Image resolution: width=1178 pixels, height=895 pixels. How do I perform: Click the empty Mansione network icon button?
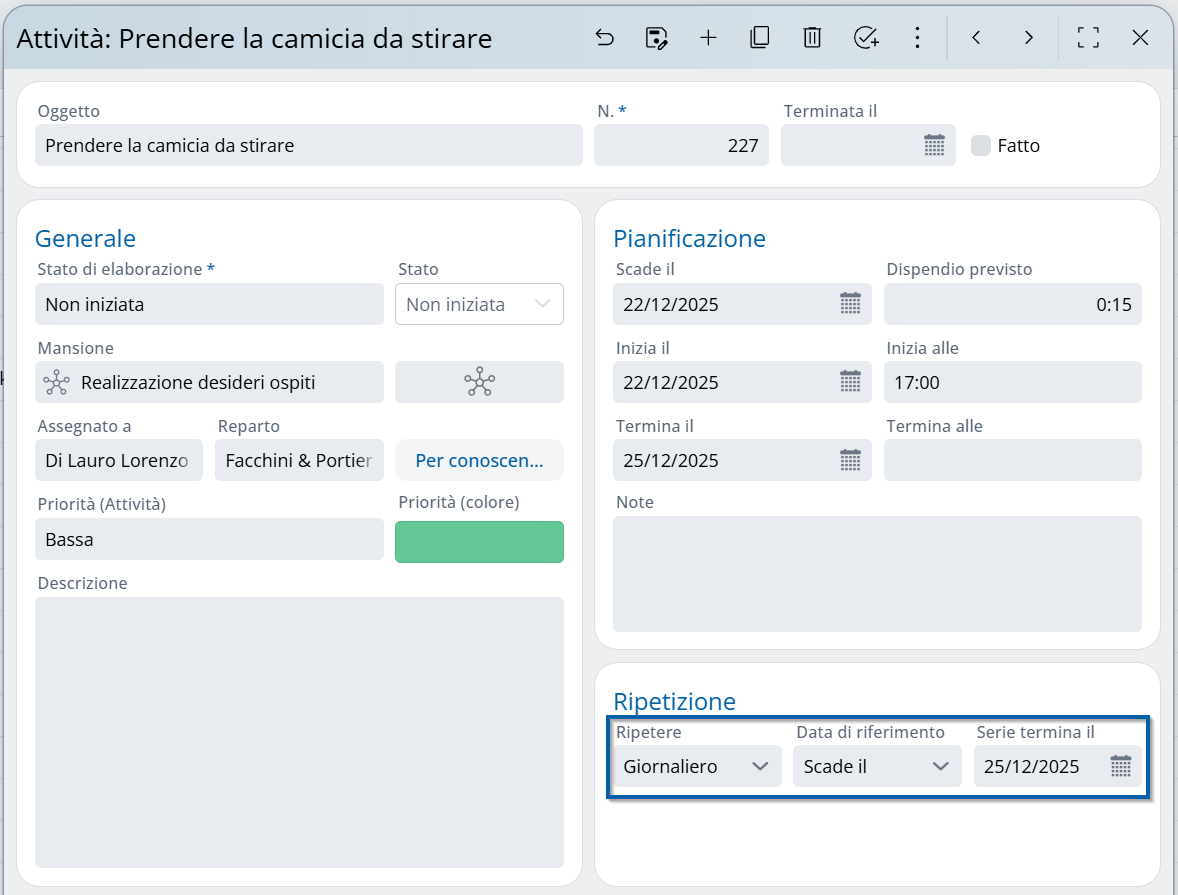tap(479, 382)
